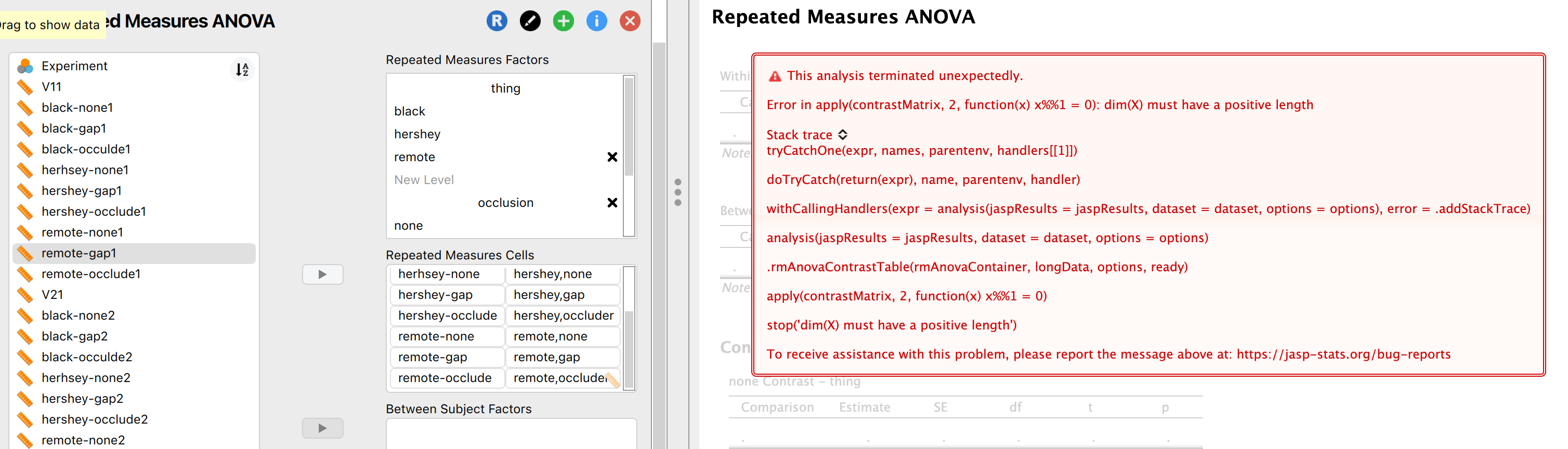Remove the occlusion factor
Screen dimensions: 1568x449
click(x=612, y=203)
